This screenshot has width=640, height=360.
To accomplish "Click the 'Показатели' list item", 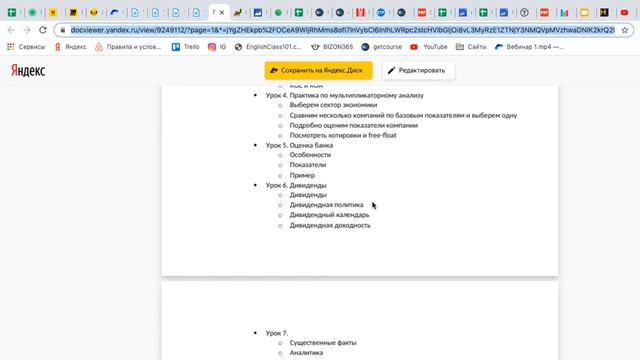I will point(308,165).
